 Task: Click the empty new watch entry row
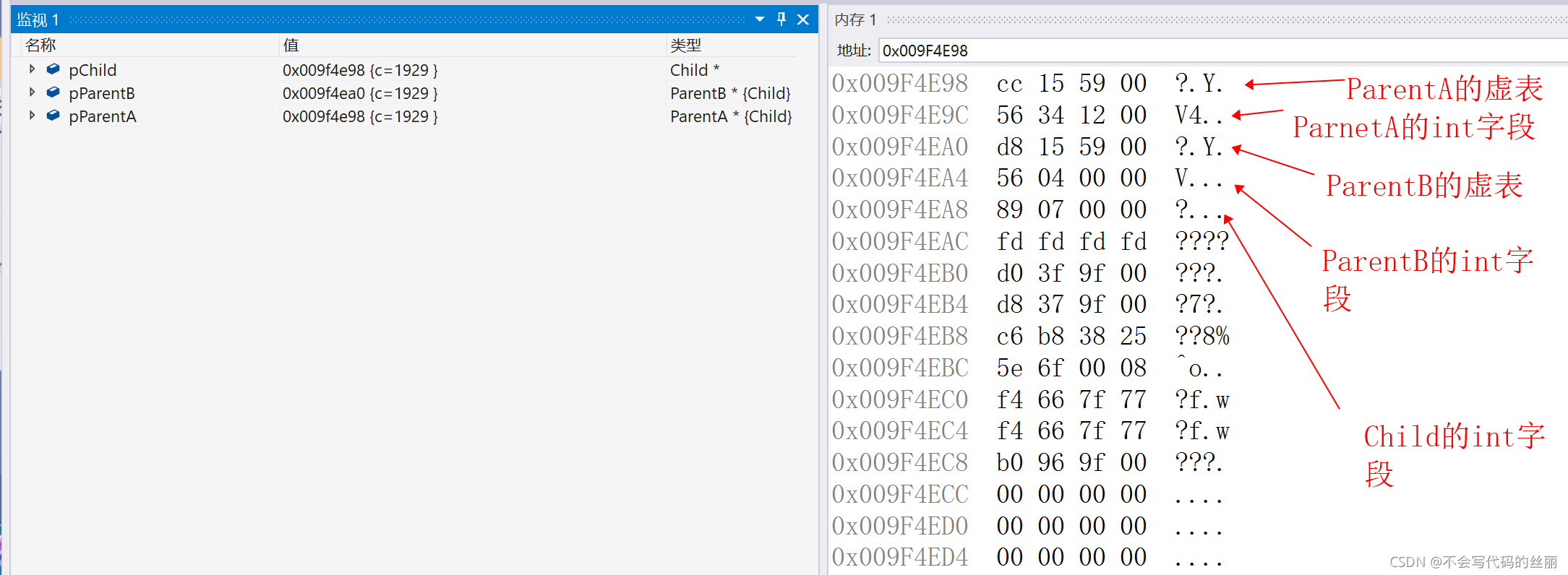point(409,139)
